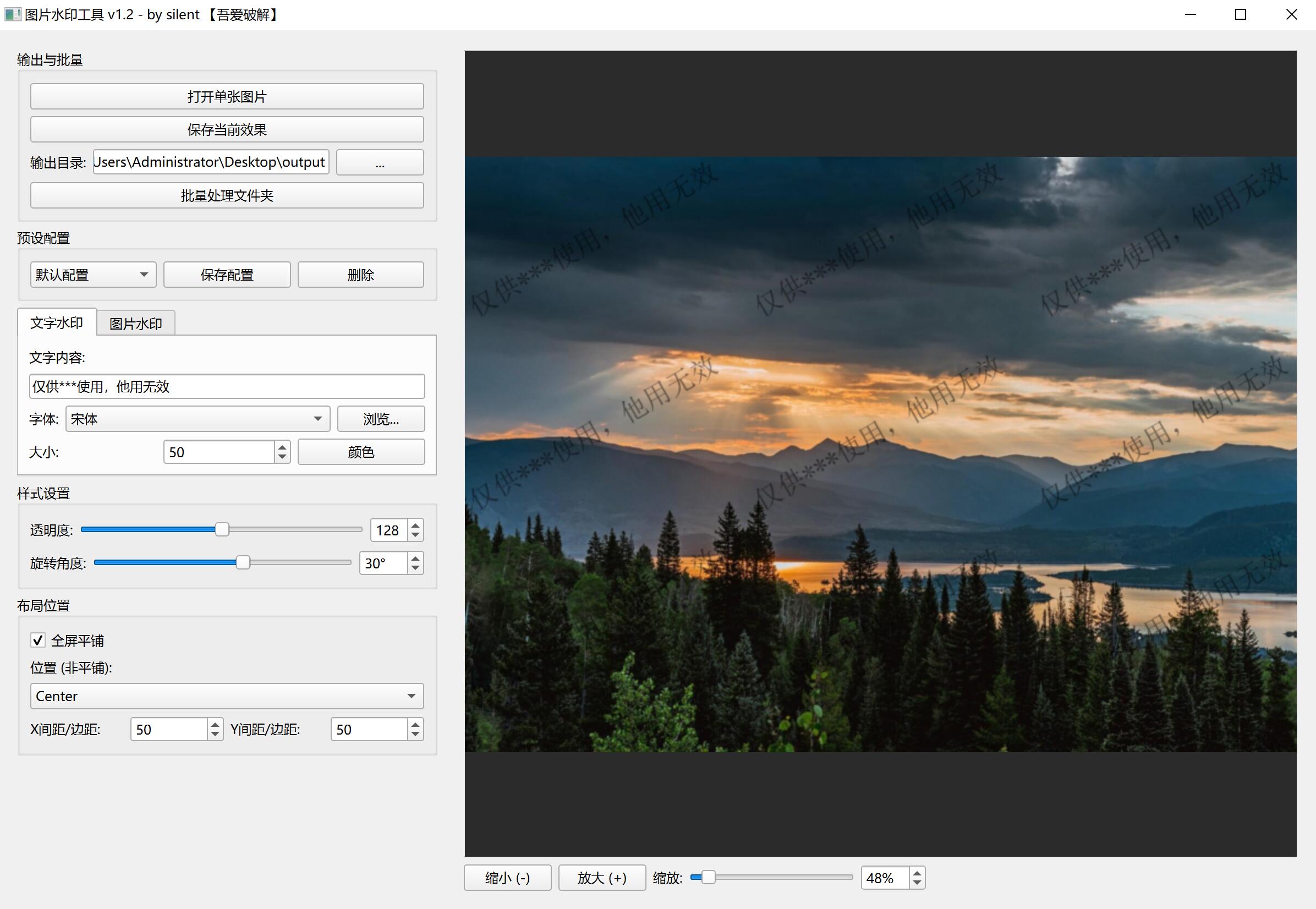
Task: Increase zoom percent with up arrow
Action: coord(917,873)
